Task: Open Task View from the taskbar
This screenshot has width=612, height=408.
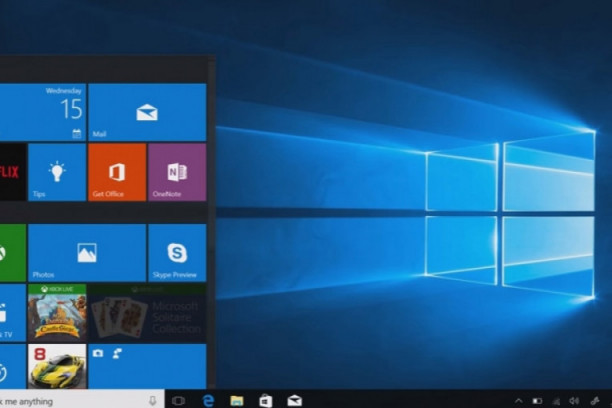Action: coord(179,400)
